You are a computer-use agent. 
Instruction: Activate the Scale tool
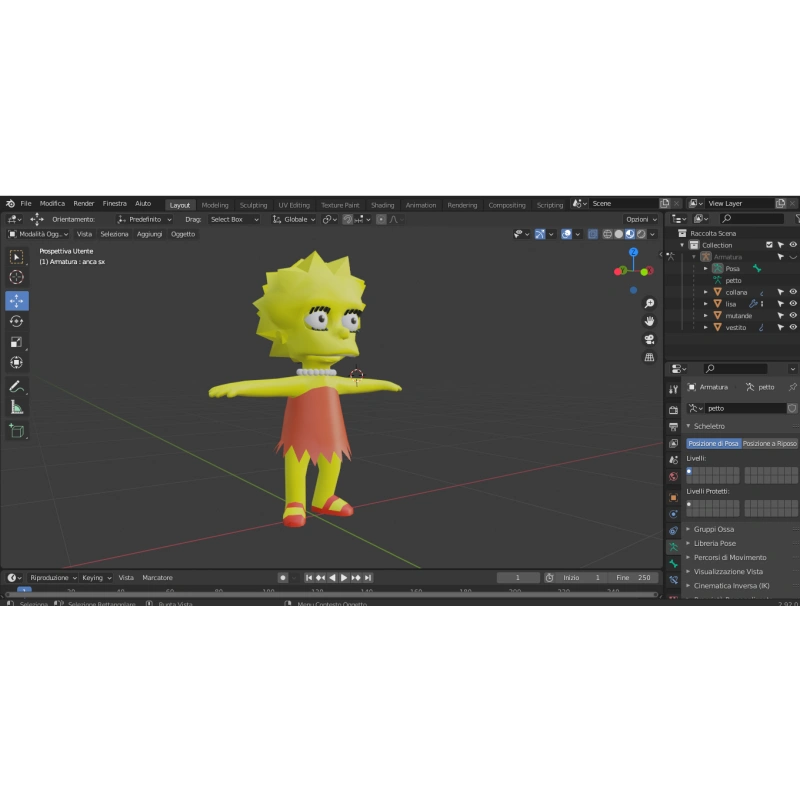[17, 342]
